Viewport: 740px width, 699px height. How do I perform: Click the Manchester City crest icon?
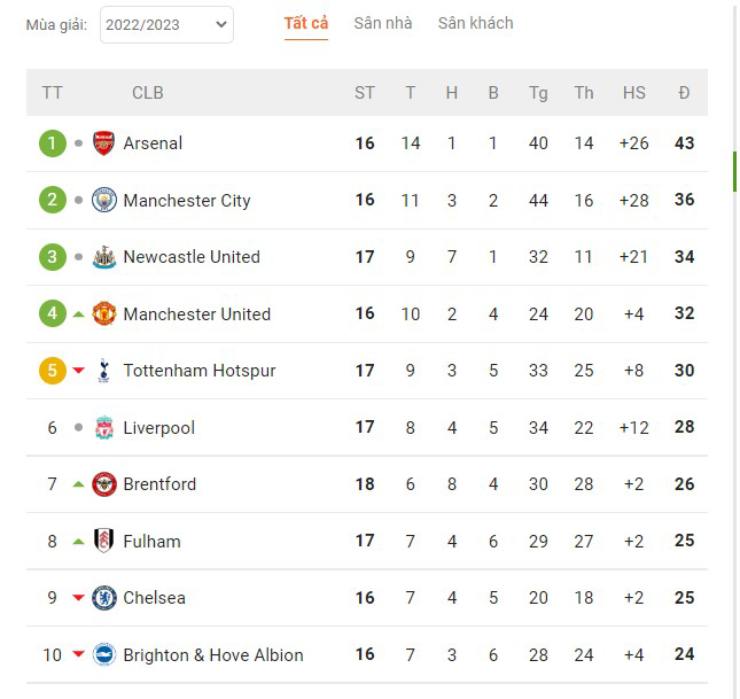pyautogui.click(x=104, y=200)
